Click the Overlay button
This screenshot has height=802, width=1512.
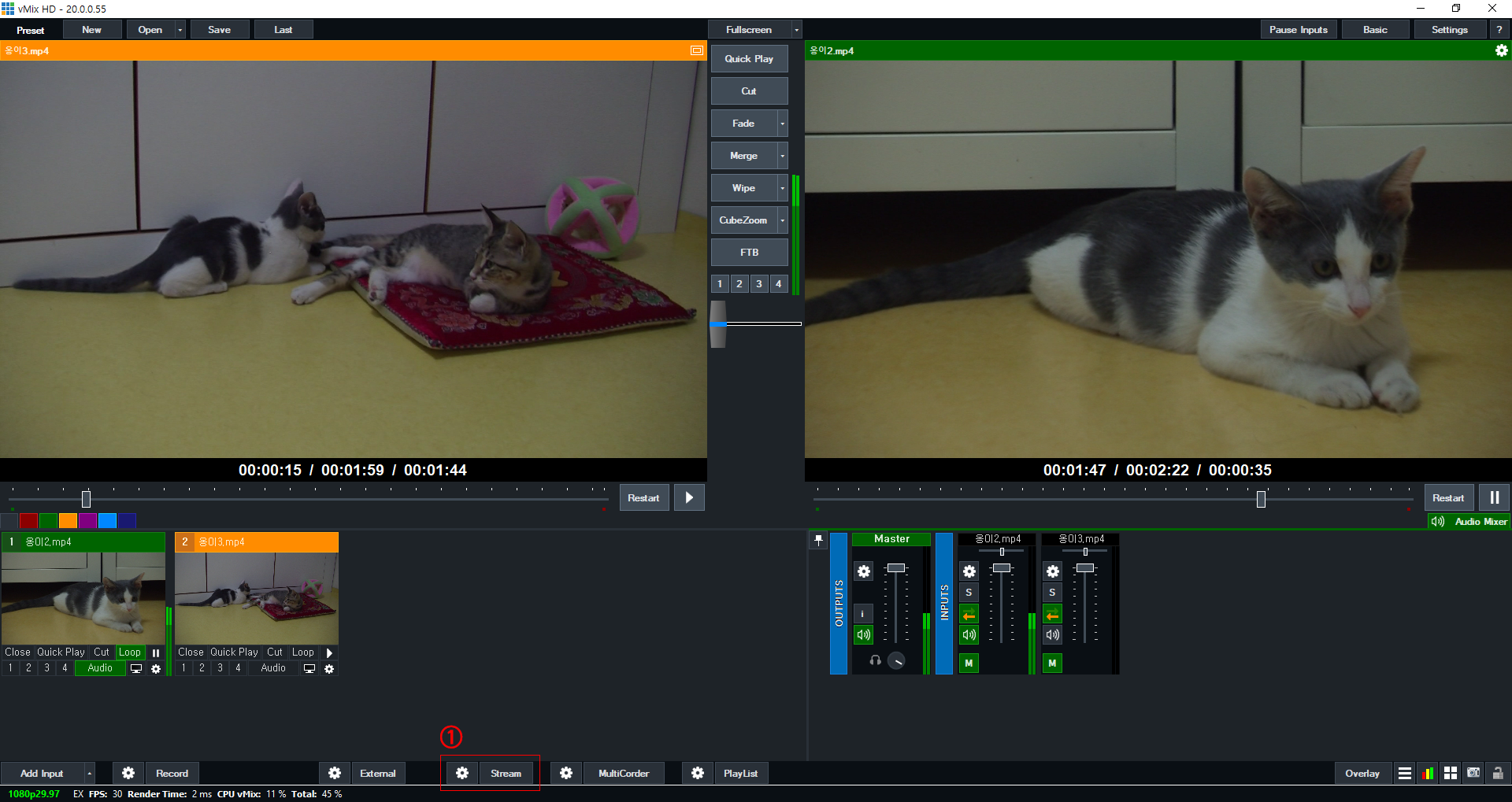tap(1362, 773)
